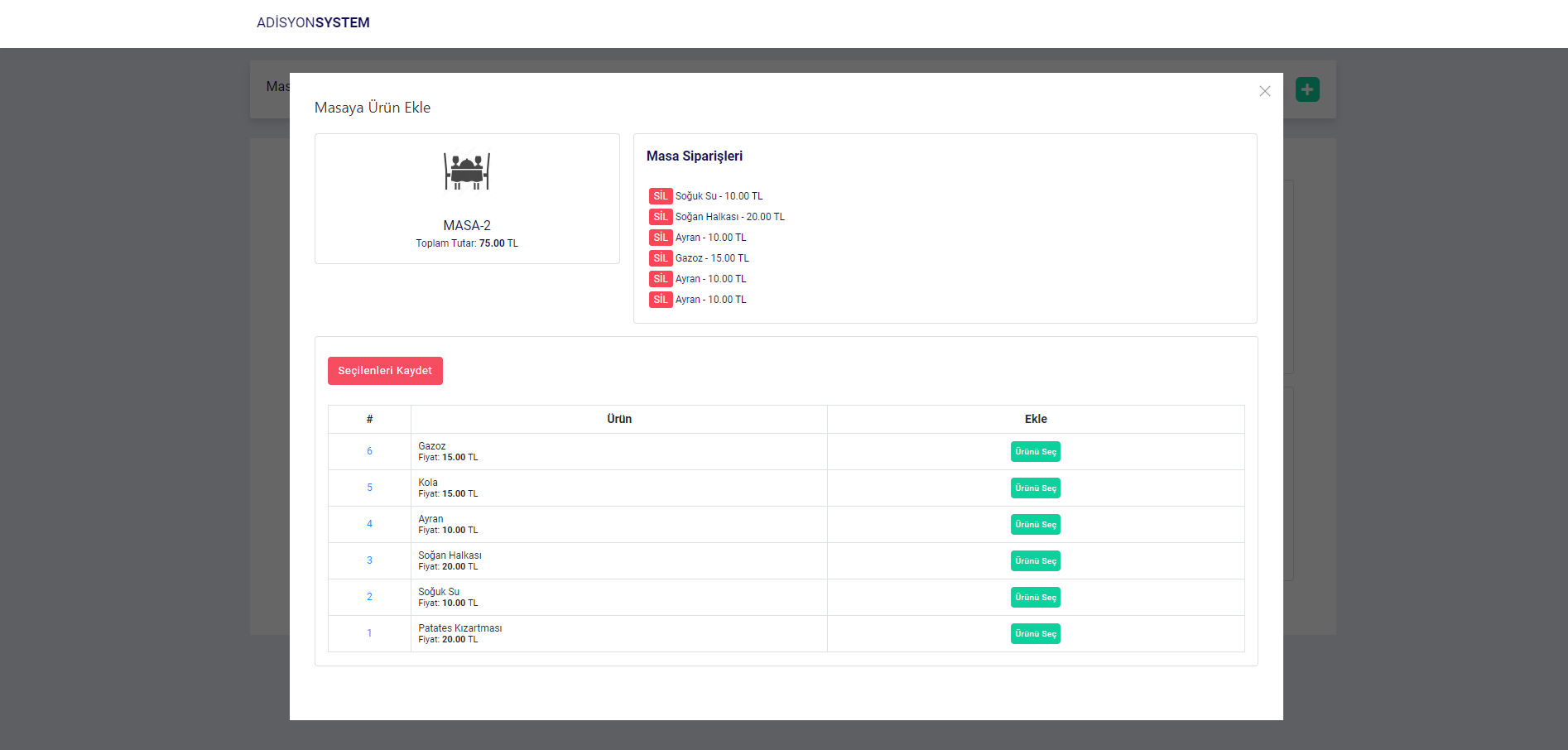Remove Soğan Halkası from table orders
1568x750 pixels.
pos(660,217)
